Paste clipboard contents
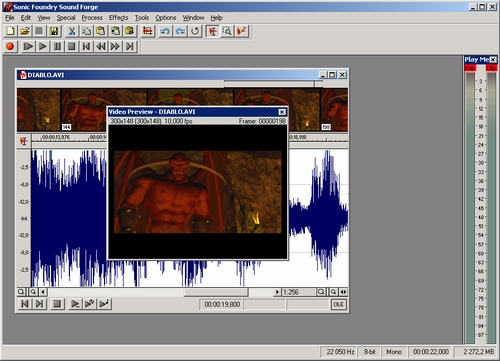The image size is (500, 361). [x=100, y=31]
